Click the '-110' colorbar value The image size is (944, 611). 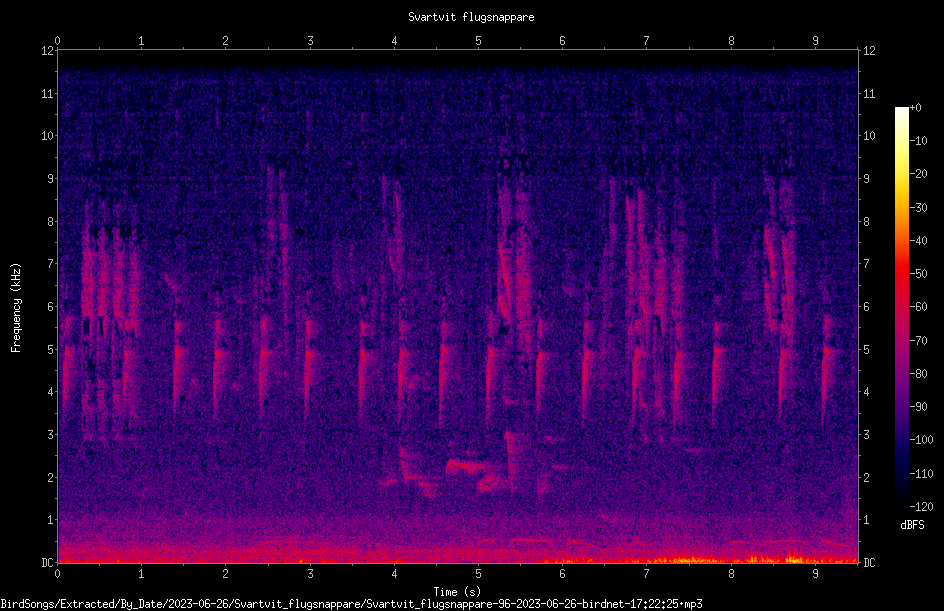pyautogui.click(x=922, y=474)
